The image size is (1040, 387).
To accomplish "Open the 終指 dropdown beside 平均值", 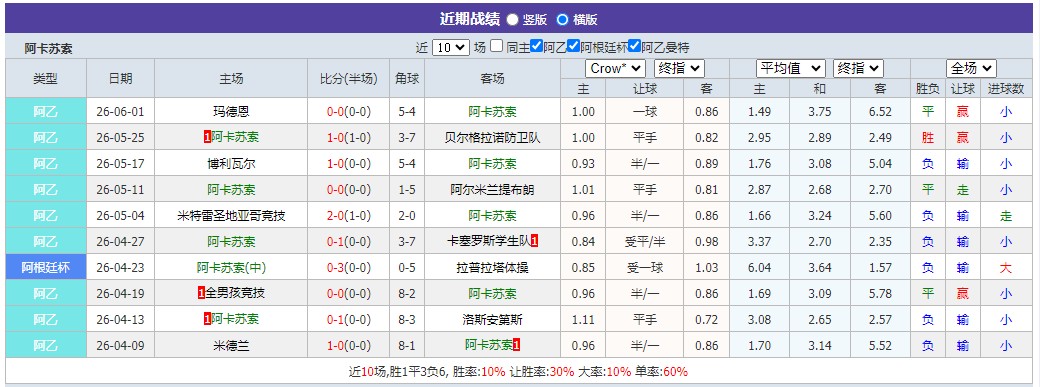I will coord(858,68).
